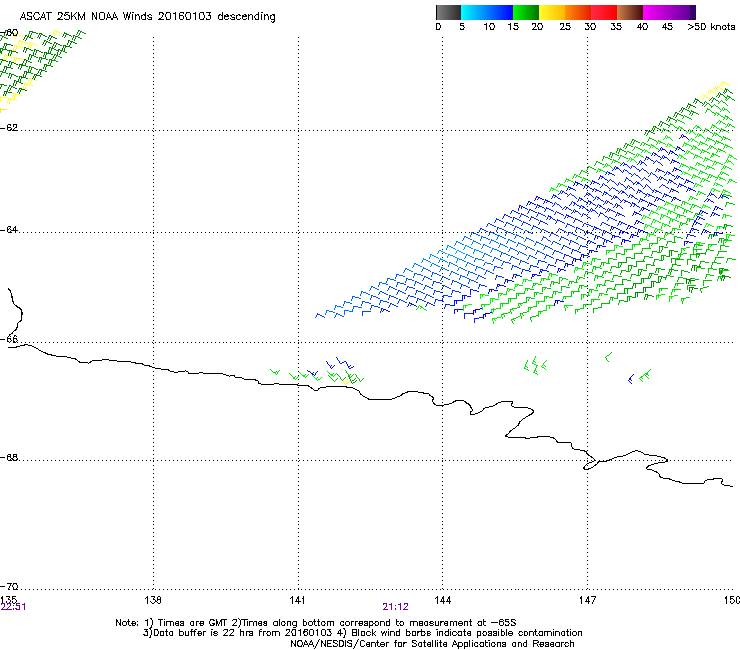
Task: Click the '10' label under the color scale
Action: coord(489,27)
